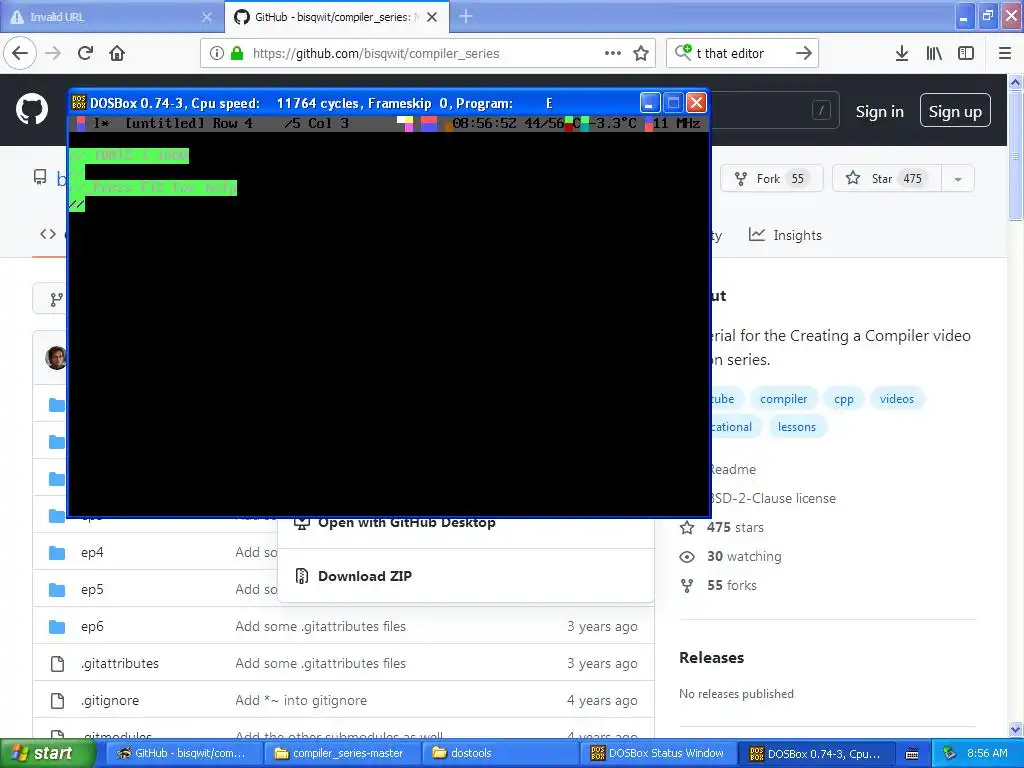1024x768 pixels.
Task: Fork the repository with Fork button
Action: pos(771,178)
